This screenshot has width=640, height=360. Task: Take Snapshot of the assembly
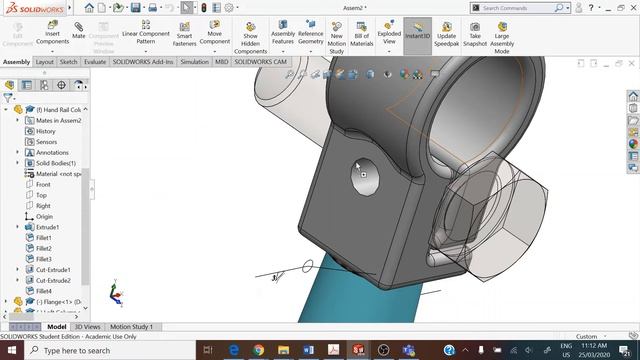[x=475, y=34]
